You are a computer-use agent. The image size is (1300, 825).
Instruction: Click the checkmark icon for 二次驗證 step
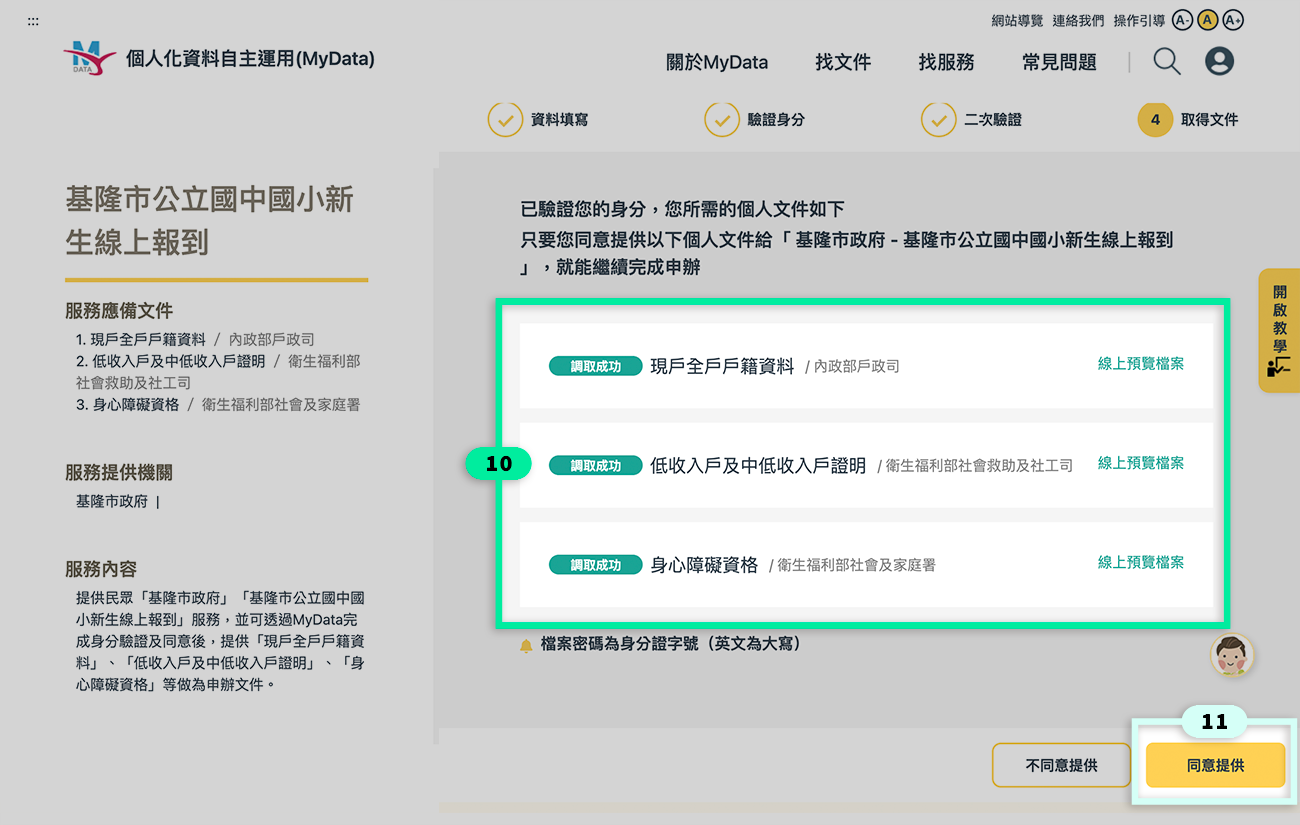tap(938, 120)
